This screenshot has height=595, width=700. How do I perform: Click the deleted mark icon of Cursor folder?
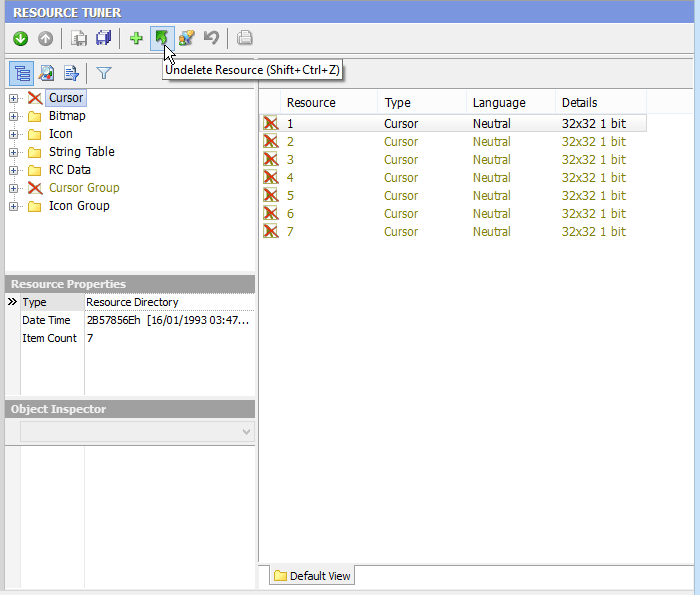click(35, 98)
